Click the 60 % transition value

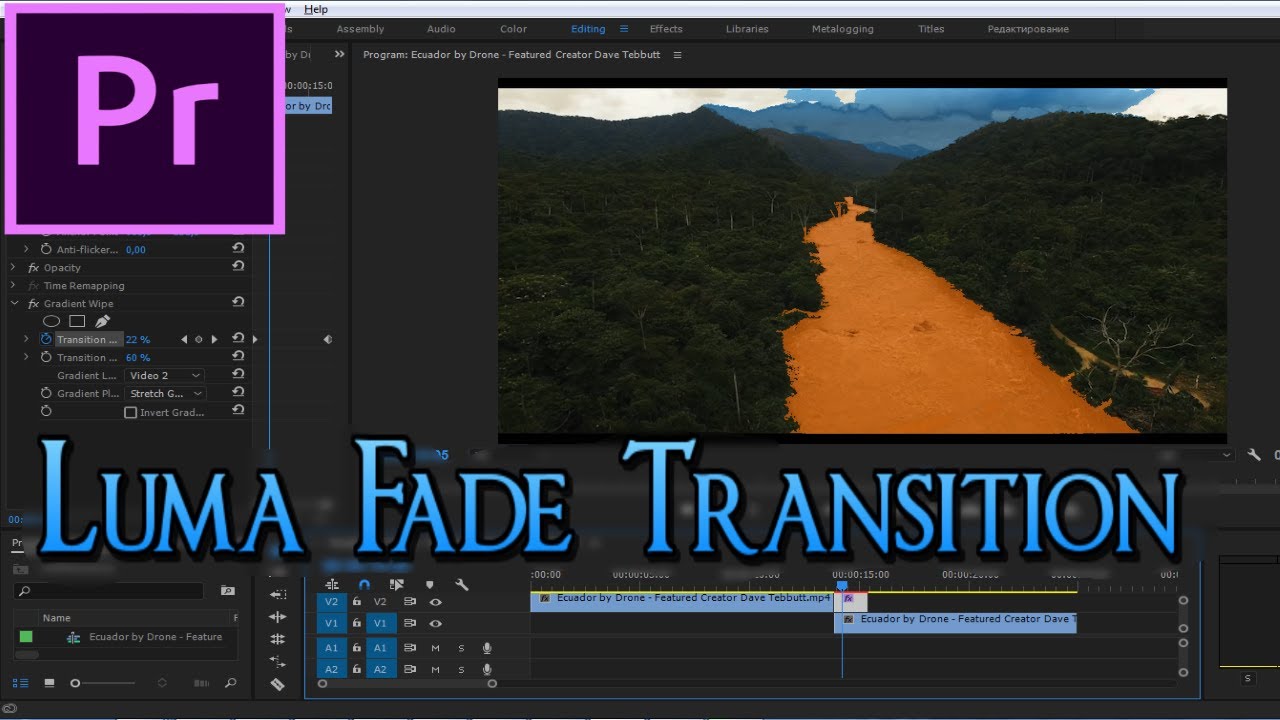138,358
